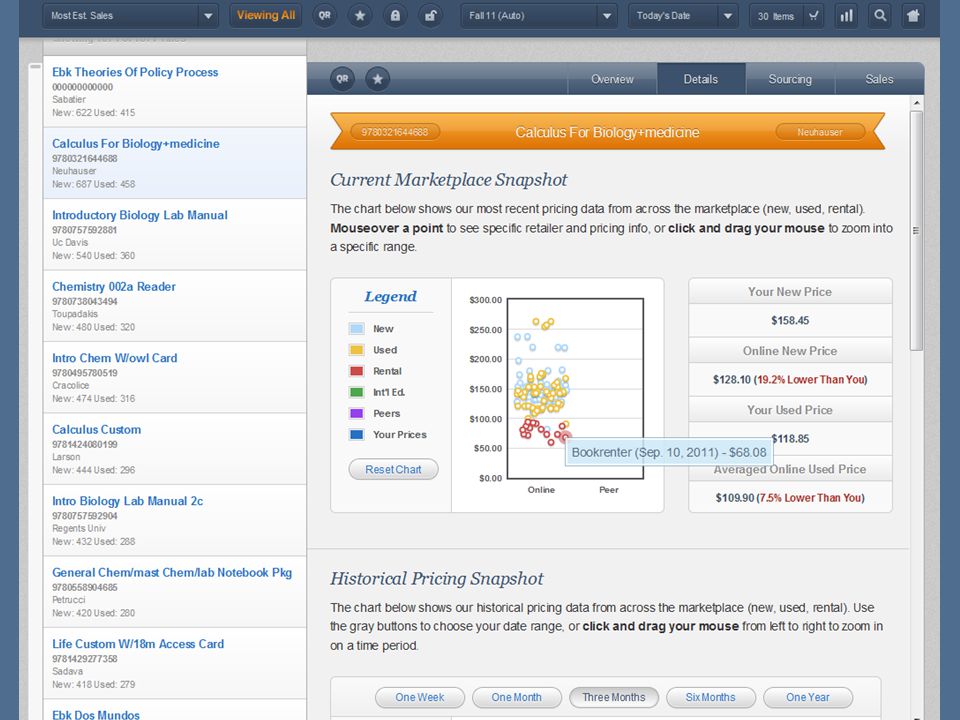Click the Int'l Ed. green legend swatch

tap(356, 392)
